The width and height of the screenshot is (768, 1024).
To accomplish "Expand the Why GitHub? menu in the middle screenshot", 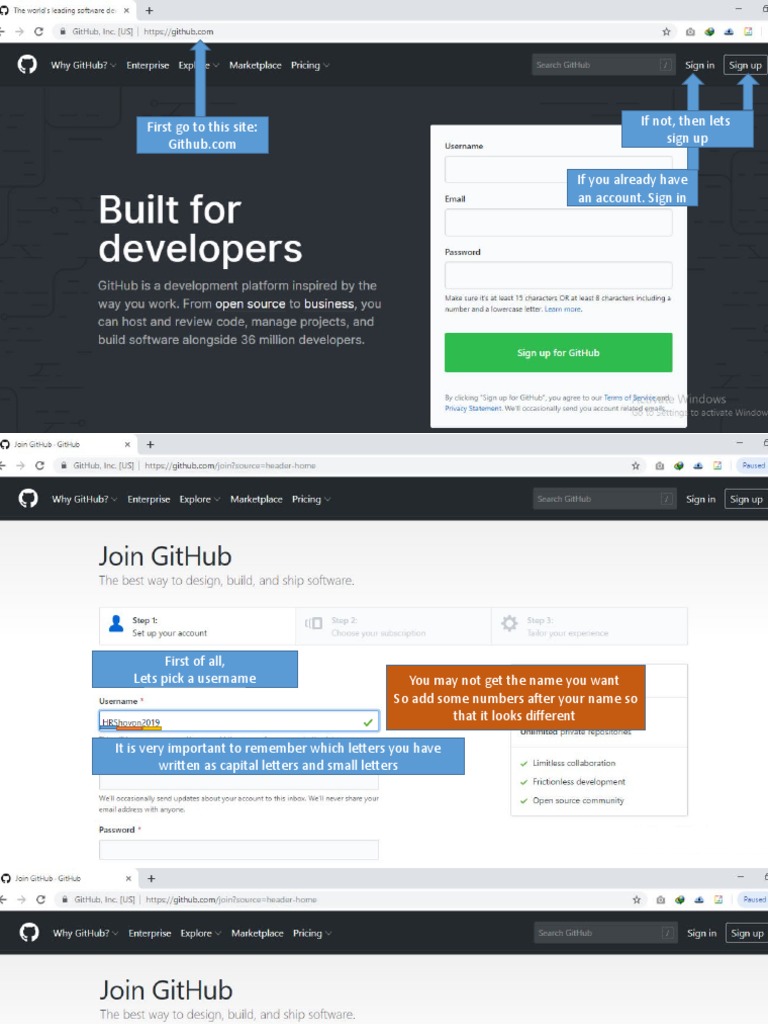I will tap(84, 499).
